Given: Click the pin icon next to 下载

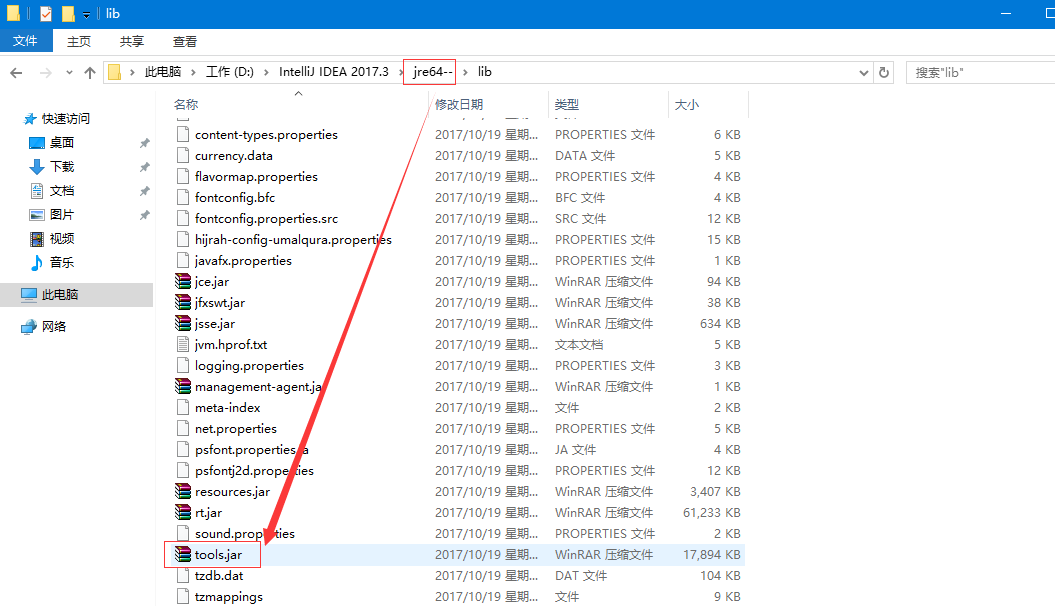Looking at the screenshot, I should [x=144, y=167].
